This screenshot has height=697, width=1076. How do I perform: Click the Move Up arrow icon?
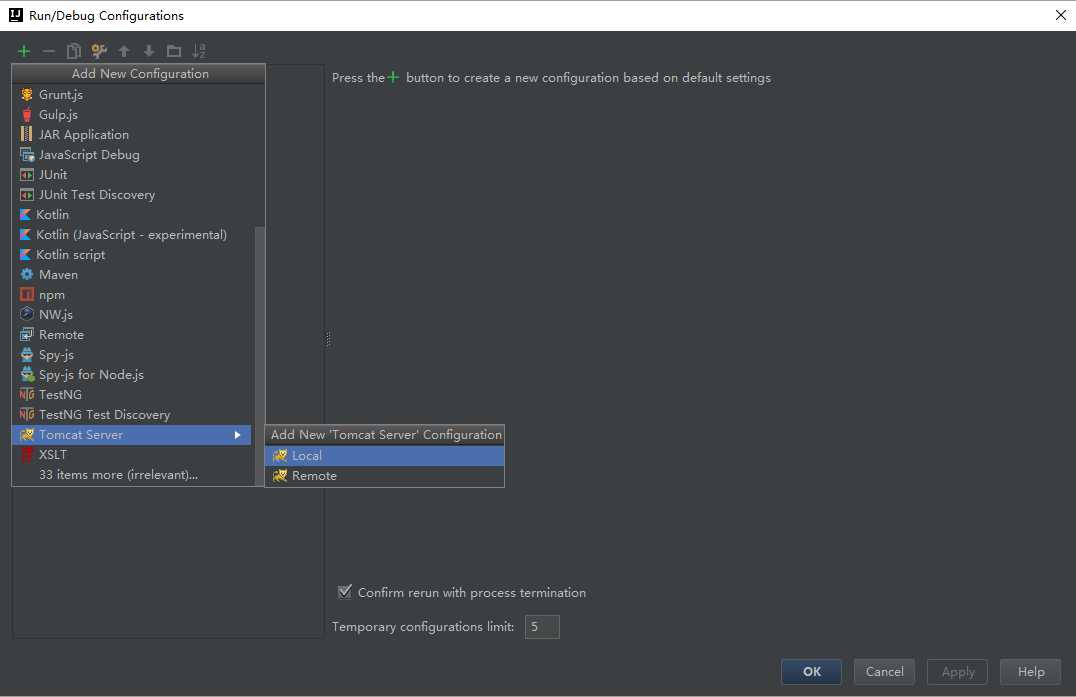[x=124, y=51]
